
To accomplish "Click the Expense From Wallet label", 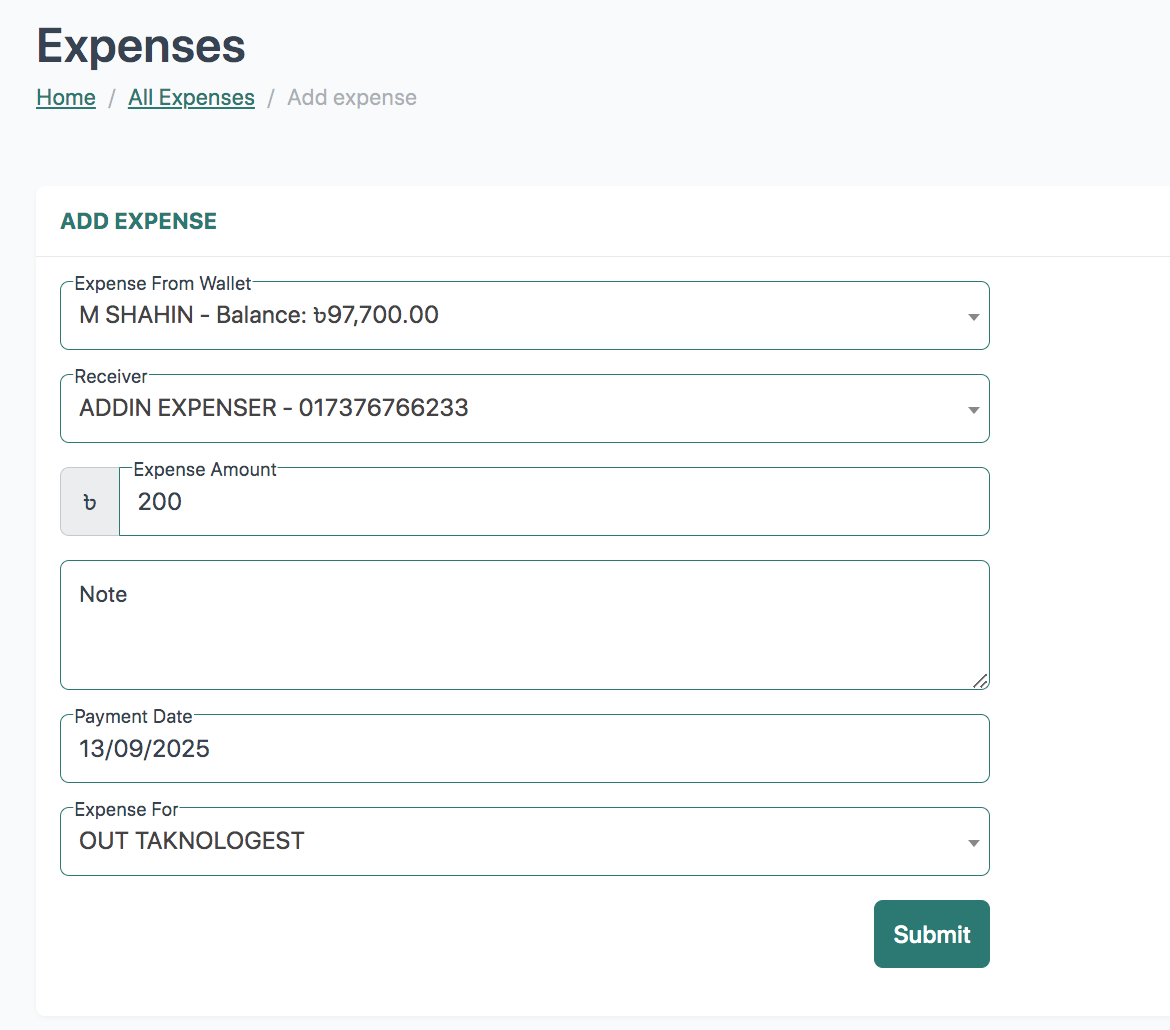I will [163, 284].
